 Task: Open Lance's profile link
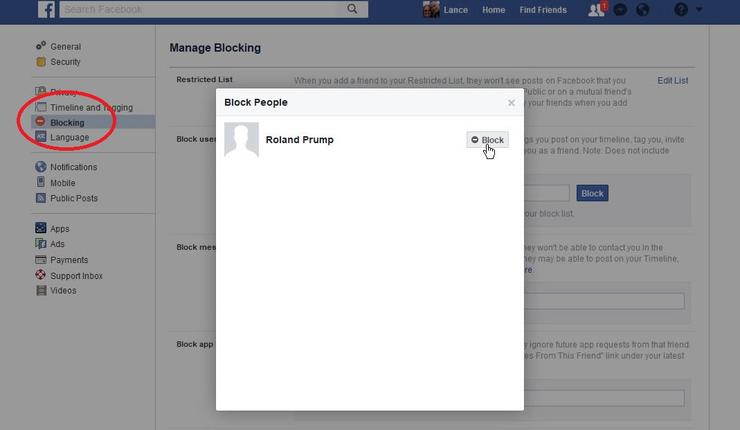455,9
